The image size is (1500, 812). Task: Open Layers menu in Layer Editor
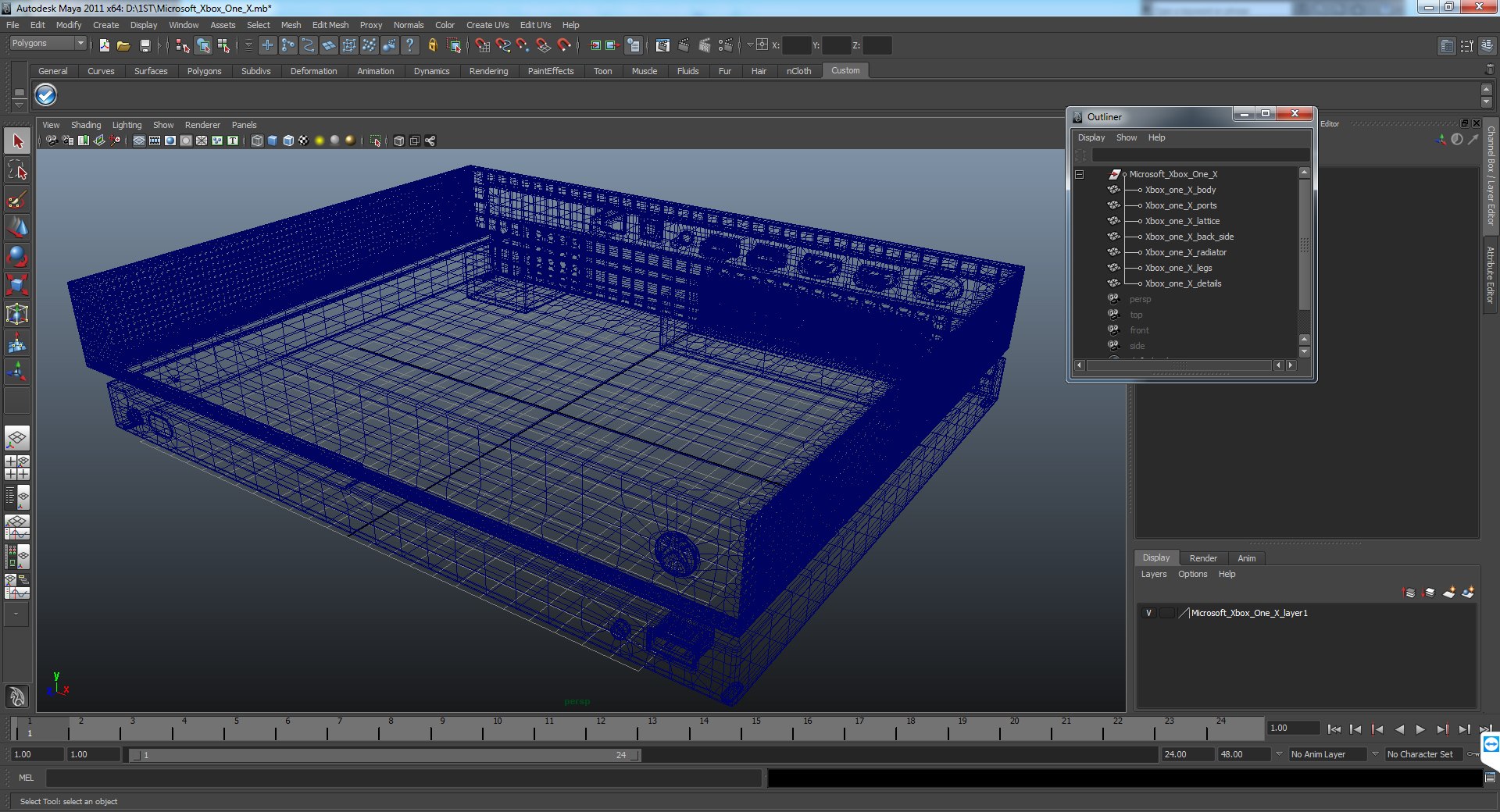1154,574
